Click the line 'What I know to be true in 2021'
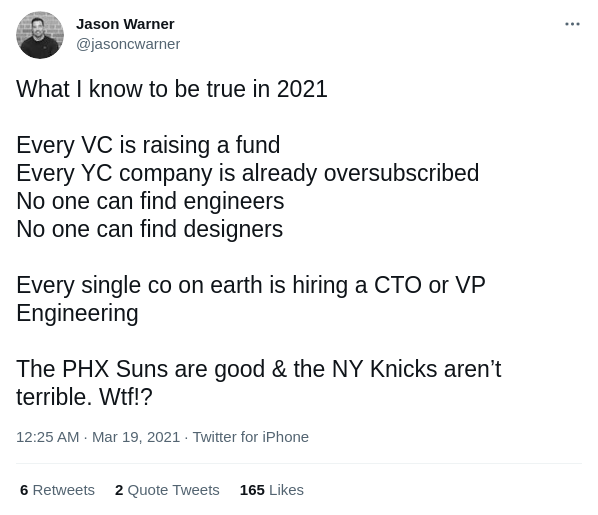The height and width of the screenshot is (515, 598). (172, 89)
